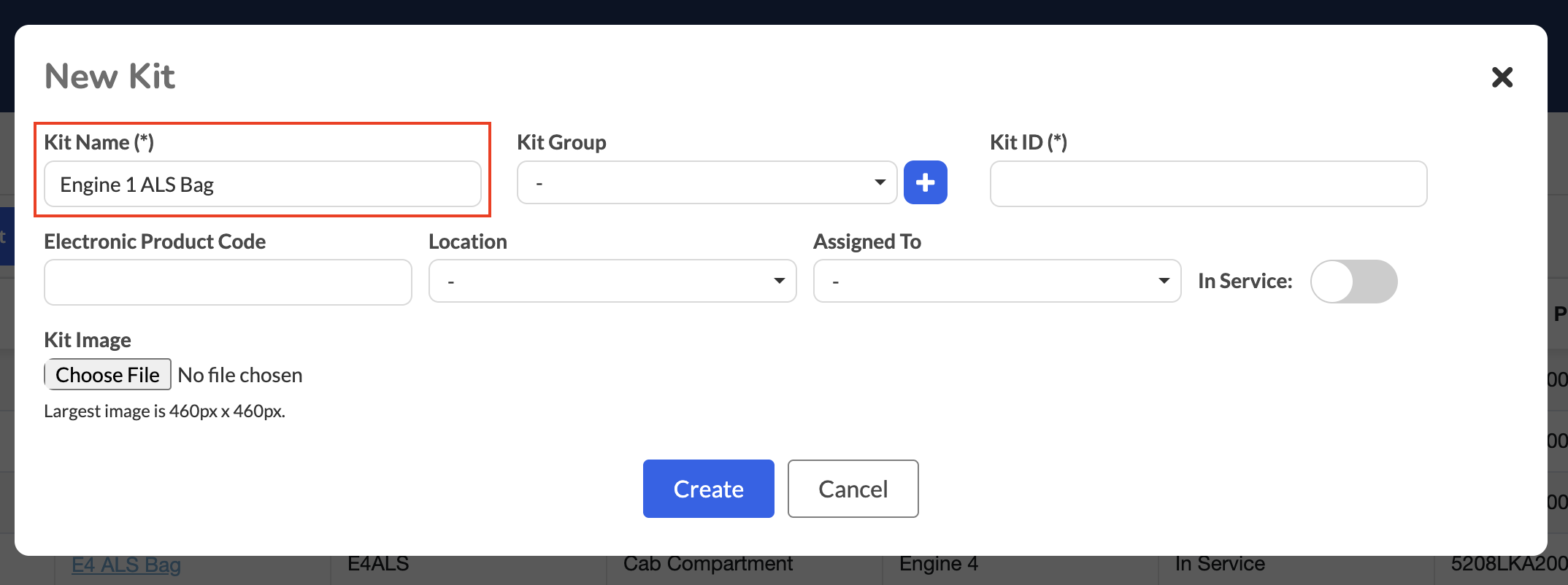Click the image size hint text

(164, 411)
